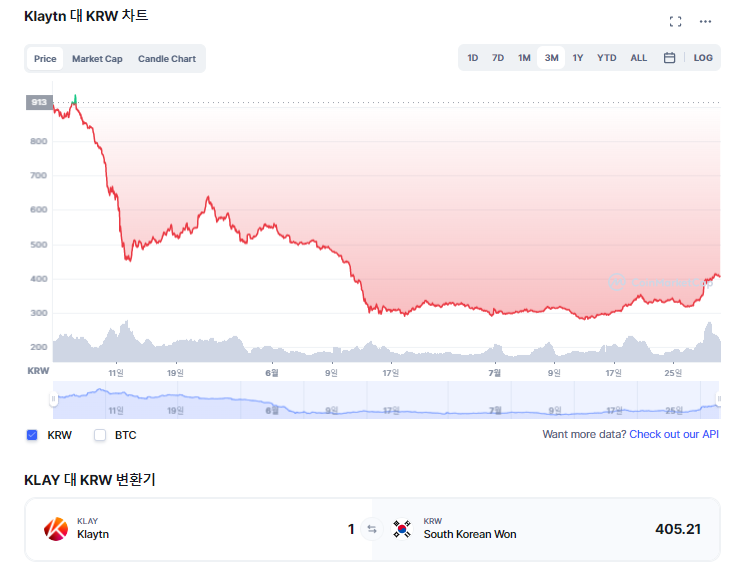Choose the YTD range option

point(606,58)
